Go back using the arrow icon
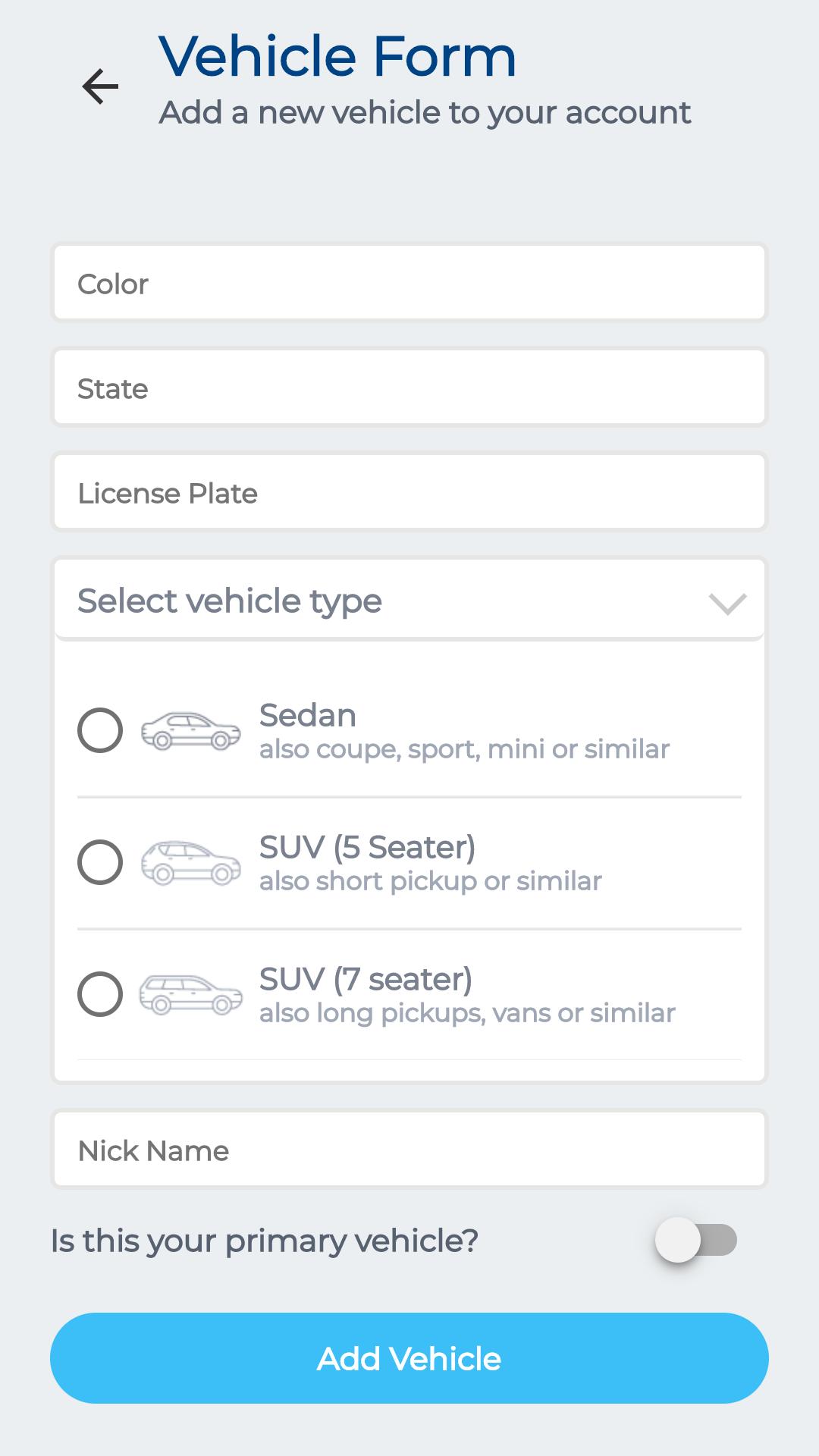Viewport: 819px width, 1456px height. [x=100, y=86]
